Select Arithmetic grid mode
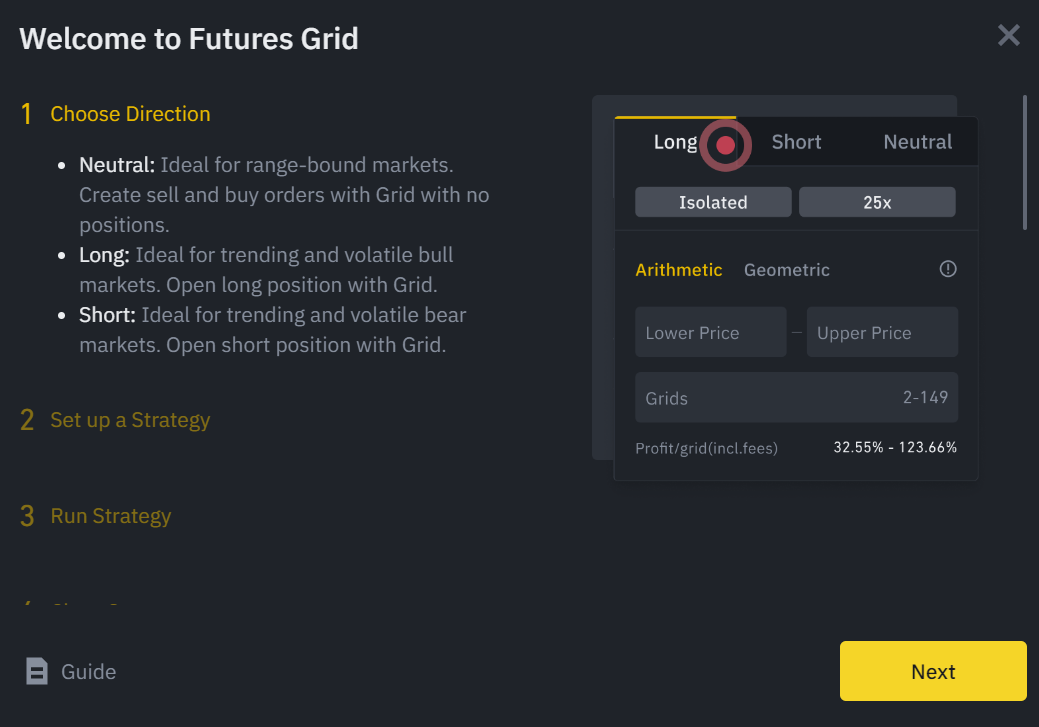 point(678,270)
